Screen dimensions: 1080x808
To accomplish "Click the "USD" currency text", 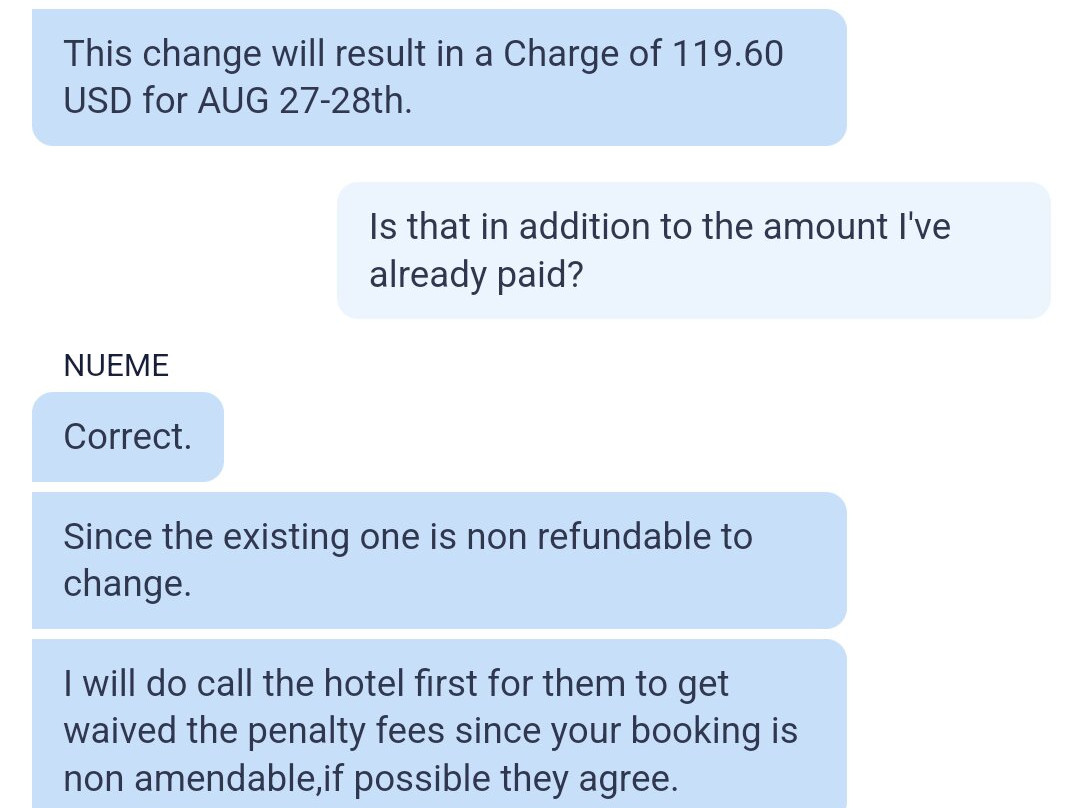I will [x=97, y=102].
